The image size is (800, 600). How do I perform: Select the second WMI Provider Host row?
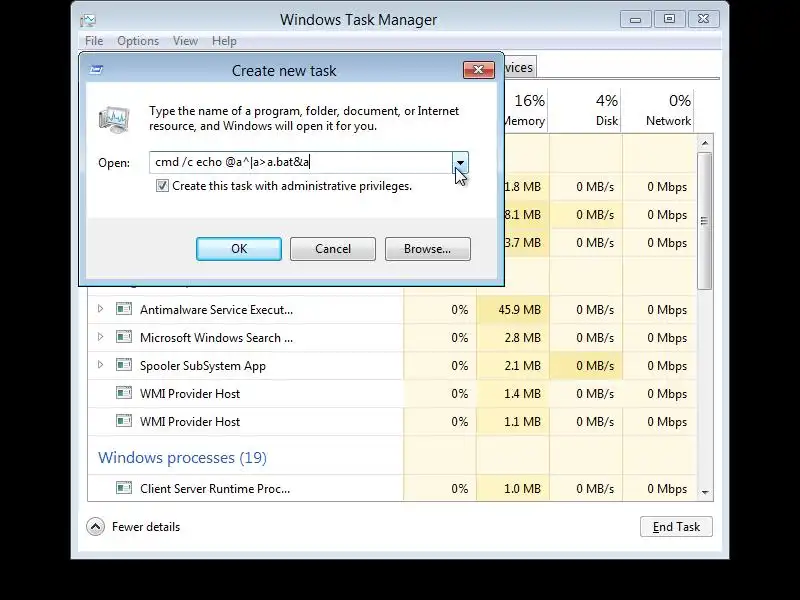[392, 422]
